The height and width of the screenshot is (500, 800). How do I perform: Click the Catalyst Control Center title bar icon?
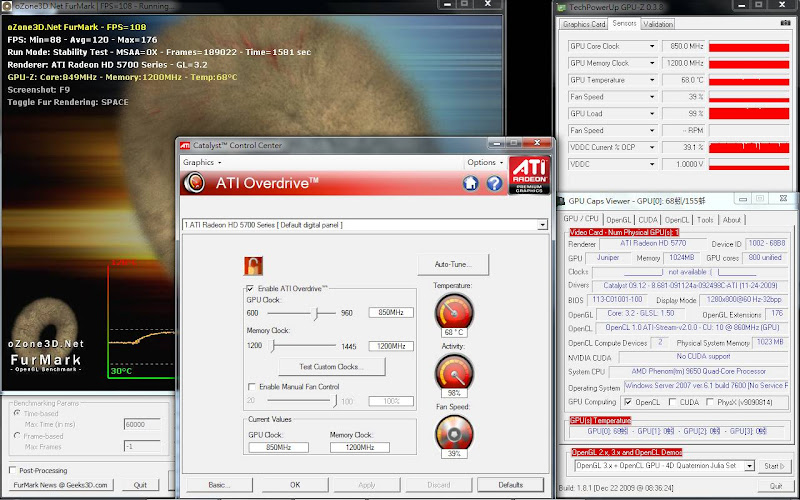pos(185,145)
